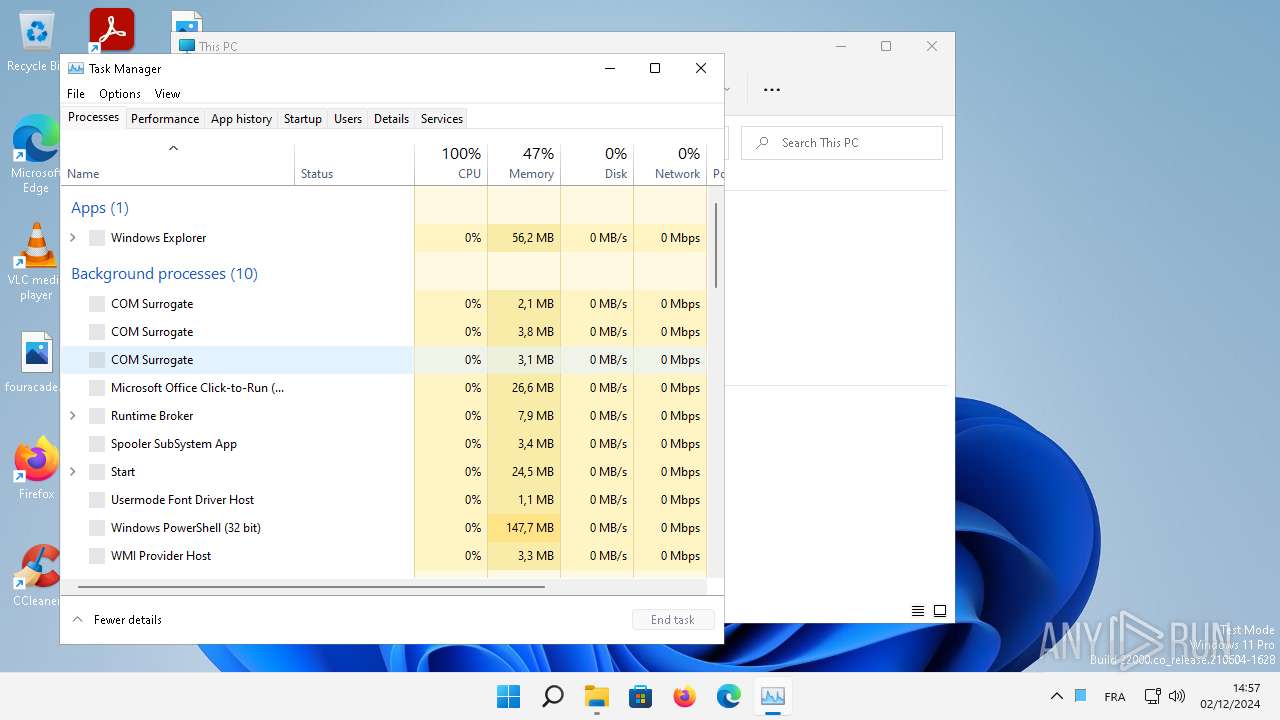
Task: Open the File menu in Task Manager
Action: 76,94
